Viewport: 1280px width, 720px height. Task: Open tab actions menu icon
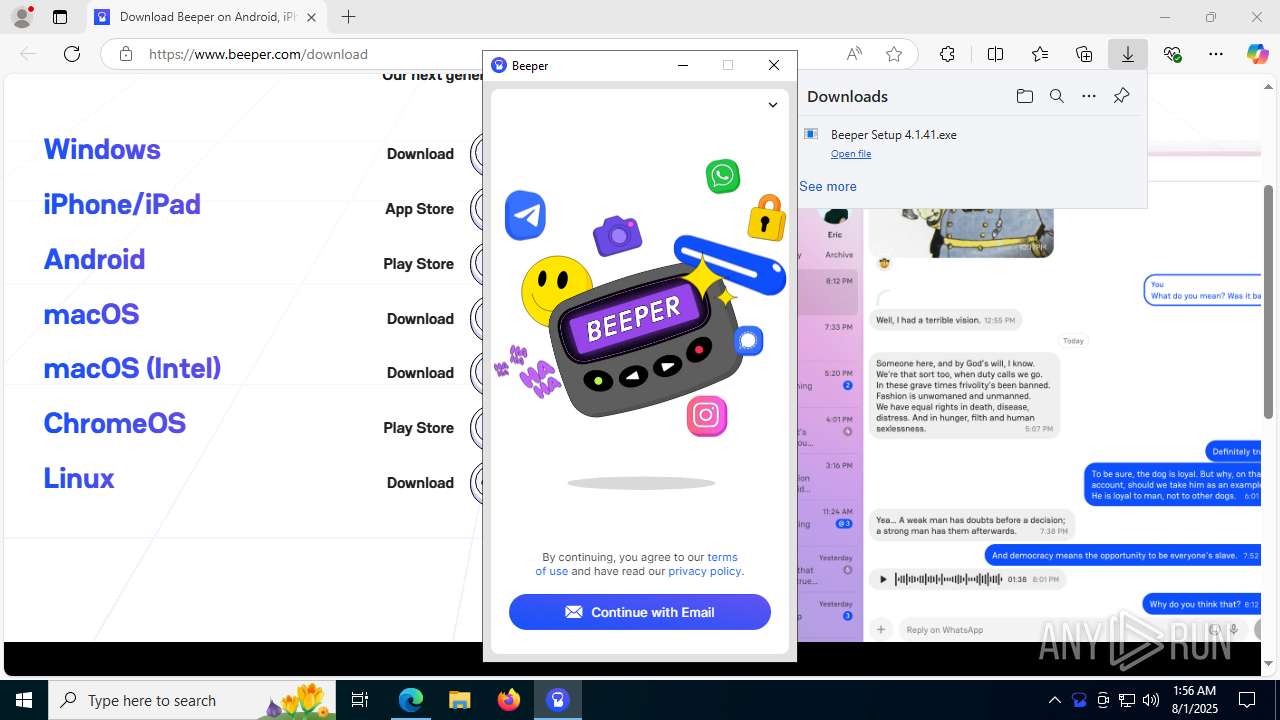[60, 17]
